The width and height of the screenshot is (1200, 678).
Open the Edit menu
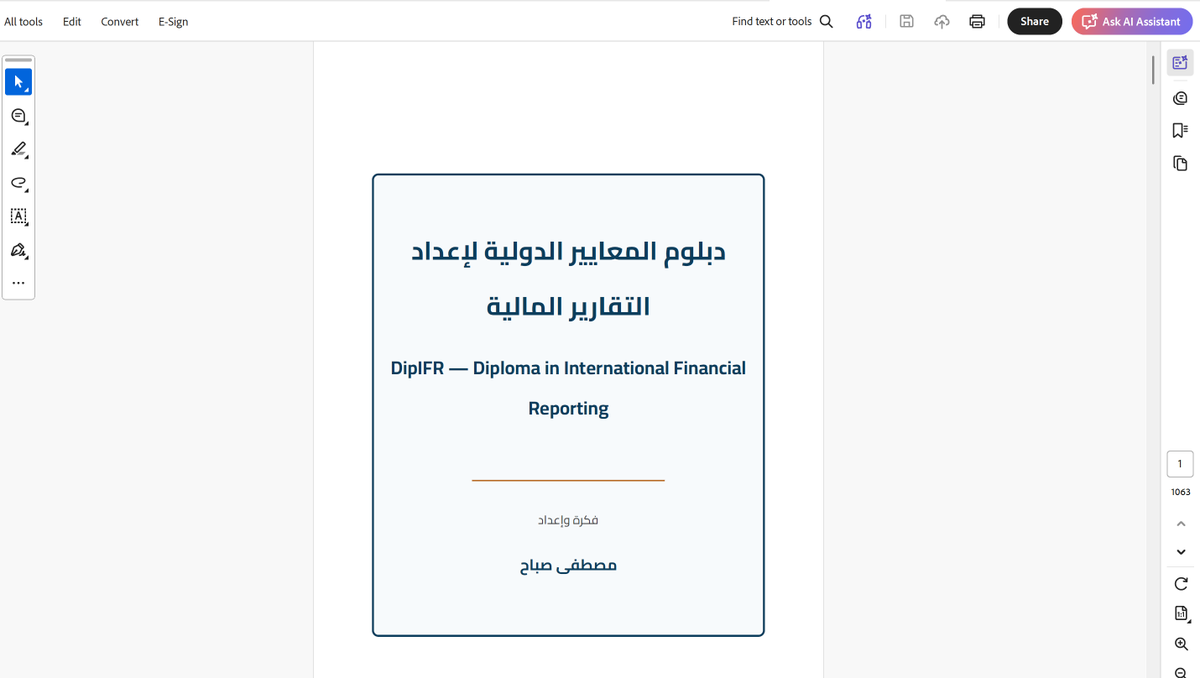click(x=72, y=21)
